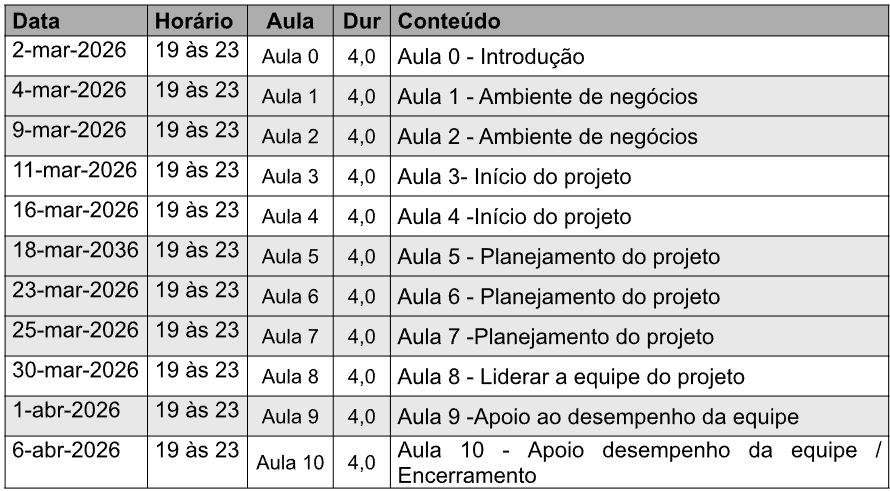This screenshot has width=890, height=491.
Task: Click the text 'Aula 0 - Introdução'
Action: [x=490, y=57]
